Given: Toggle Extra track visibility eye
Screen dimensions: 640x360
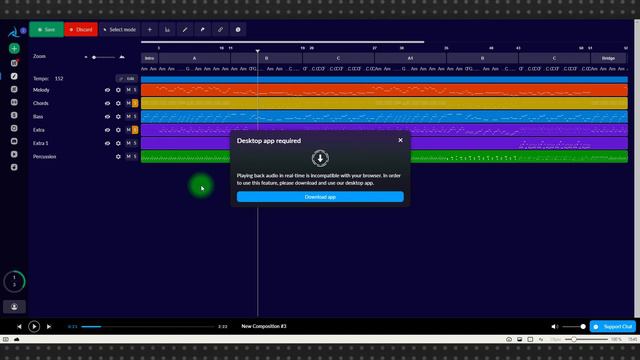Looking at the screenshot, I should [107, 130].
